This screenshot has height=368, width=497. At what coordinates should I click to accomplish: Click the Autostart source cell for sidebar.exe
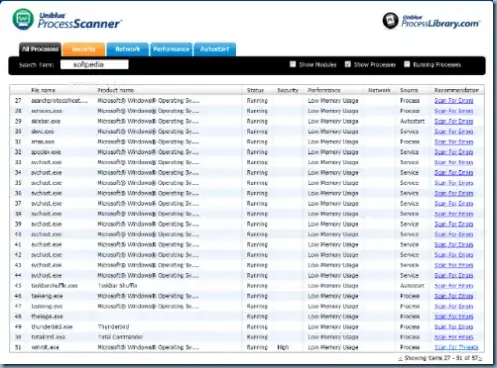412,121
